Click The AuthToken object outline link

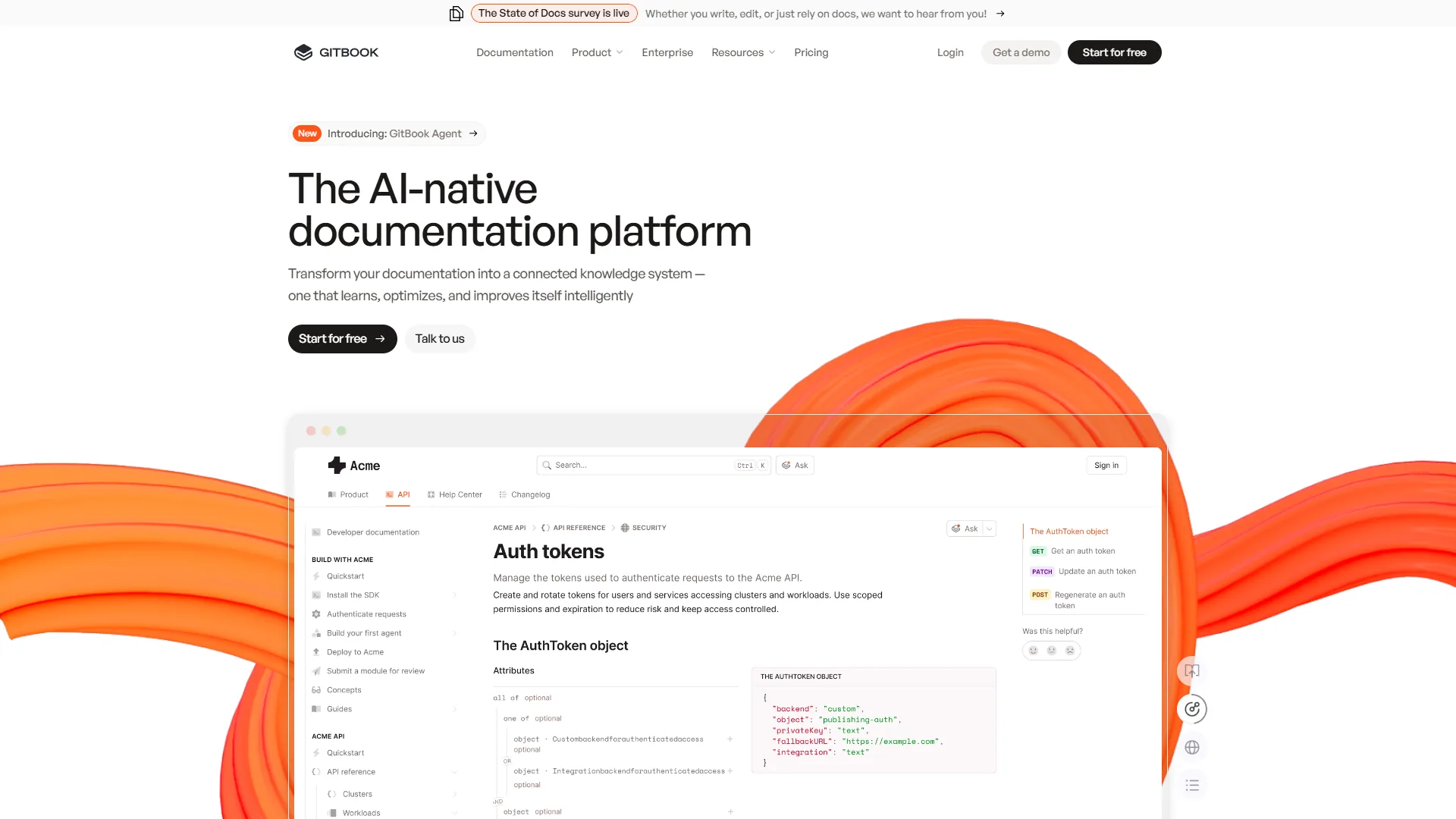coord(1069,532)
